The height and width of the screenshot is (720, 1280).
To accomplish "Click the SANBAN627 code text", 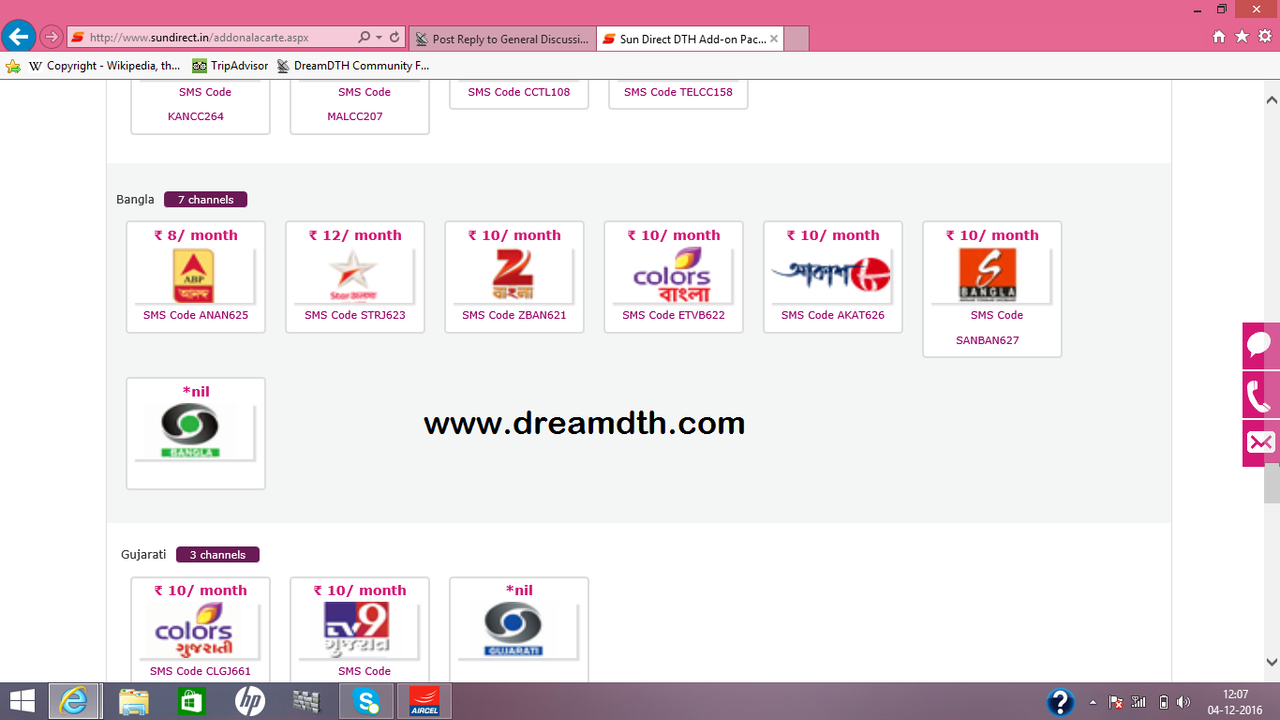I will pos(987,340).
